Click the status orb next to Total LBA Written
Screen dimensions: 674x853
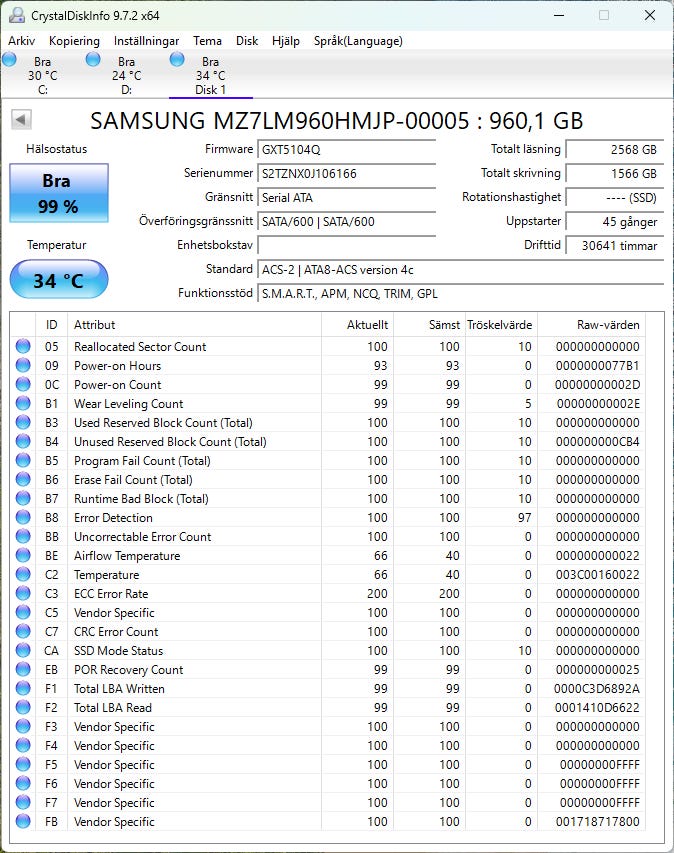tap(23, 689)
